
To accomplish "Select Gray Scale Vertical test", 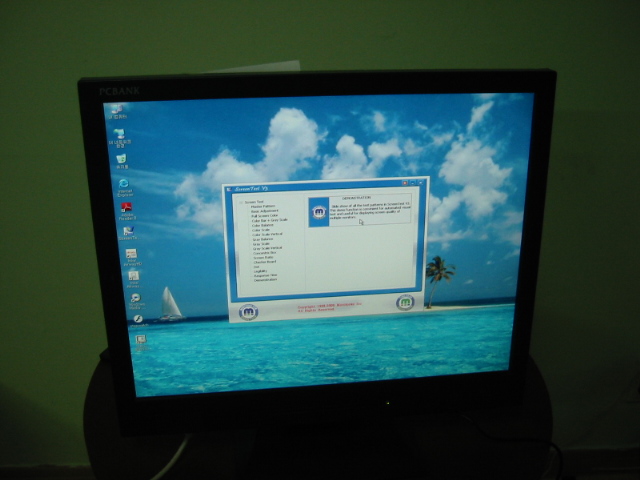I will click(x=267, y=248).
